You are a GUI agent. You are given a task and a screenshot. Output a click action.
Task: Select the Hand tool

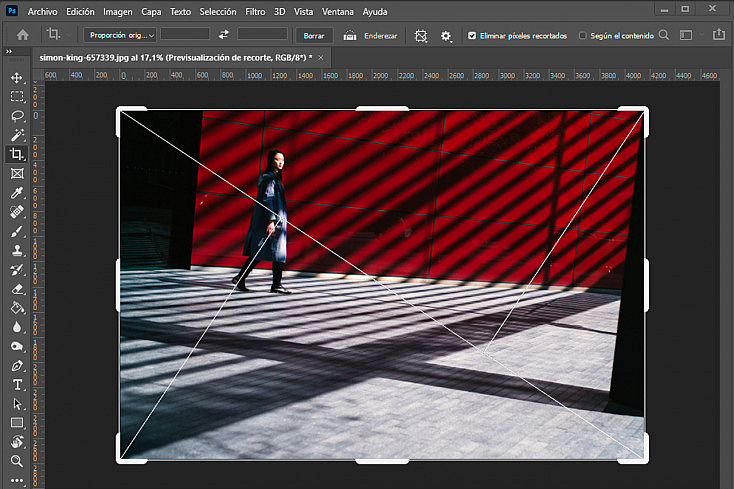[17, 442]
